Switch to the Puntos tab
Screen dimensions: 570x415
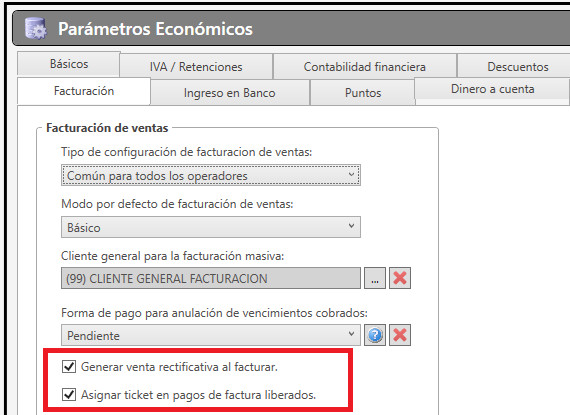pos(363,93)
